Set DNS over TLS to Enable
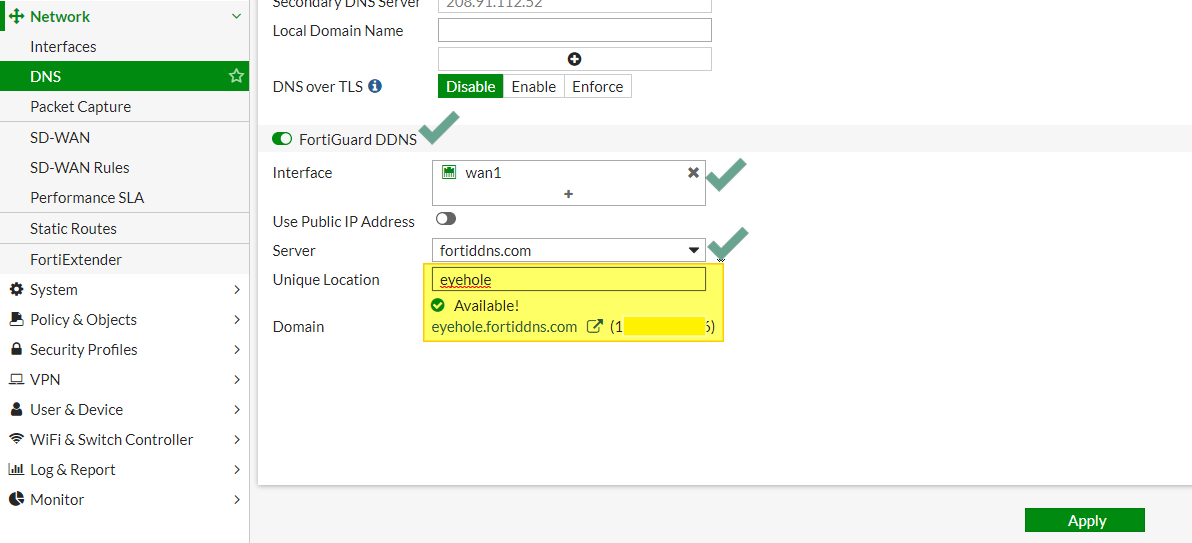1192x543 pixels. pos(534,86)
